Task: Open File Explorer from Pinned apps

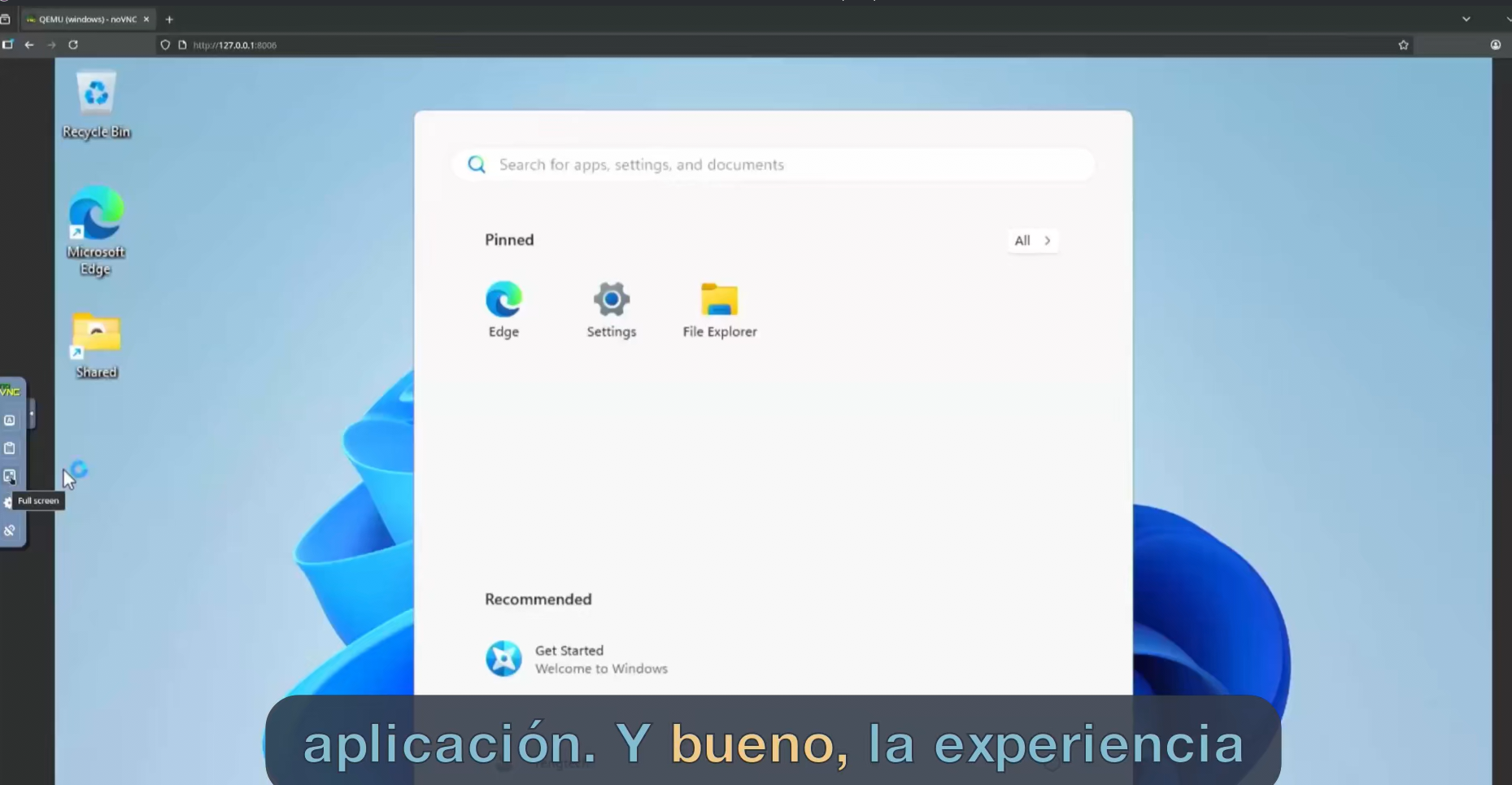Action: point(720,309)
